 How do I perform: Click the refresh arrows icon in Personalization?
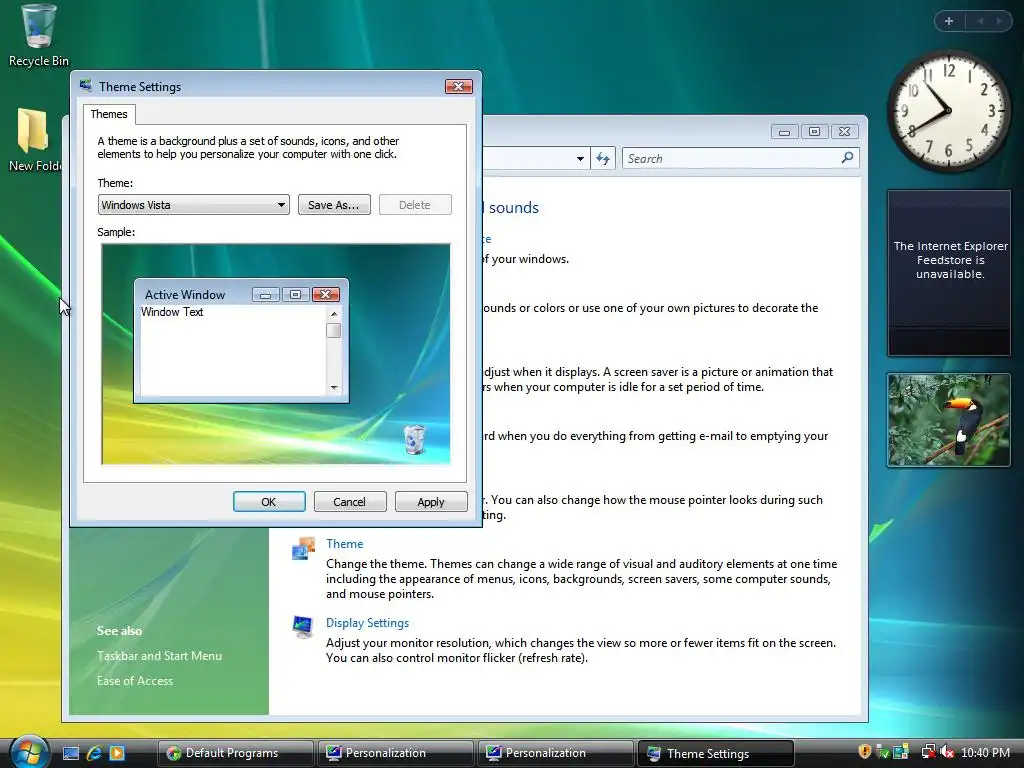pos(603,158)
